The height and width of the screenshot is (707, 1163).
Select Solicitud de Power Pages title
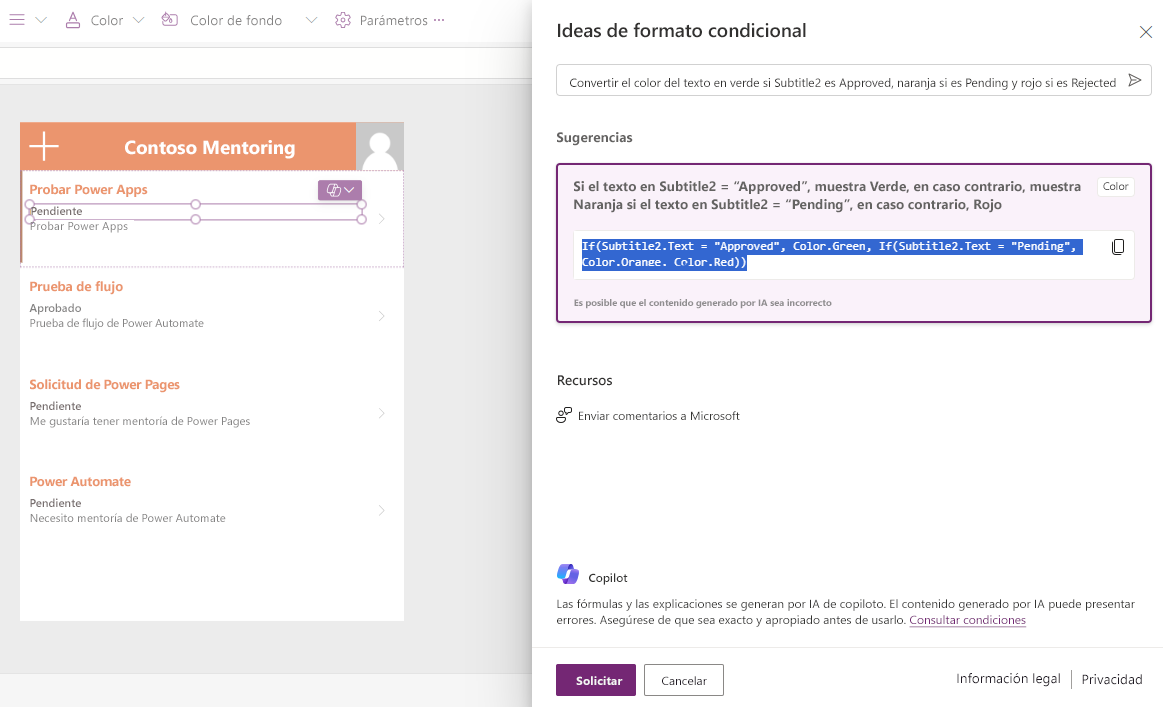[105, 384]
